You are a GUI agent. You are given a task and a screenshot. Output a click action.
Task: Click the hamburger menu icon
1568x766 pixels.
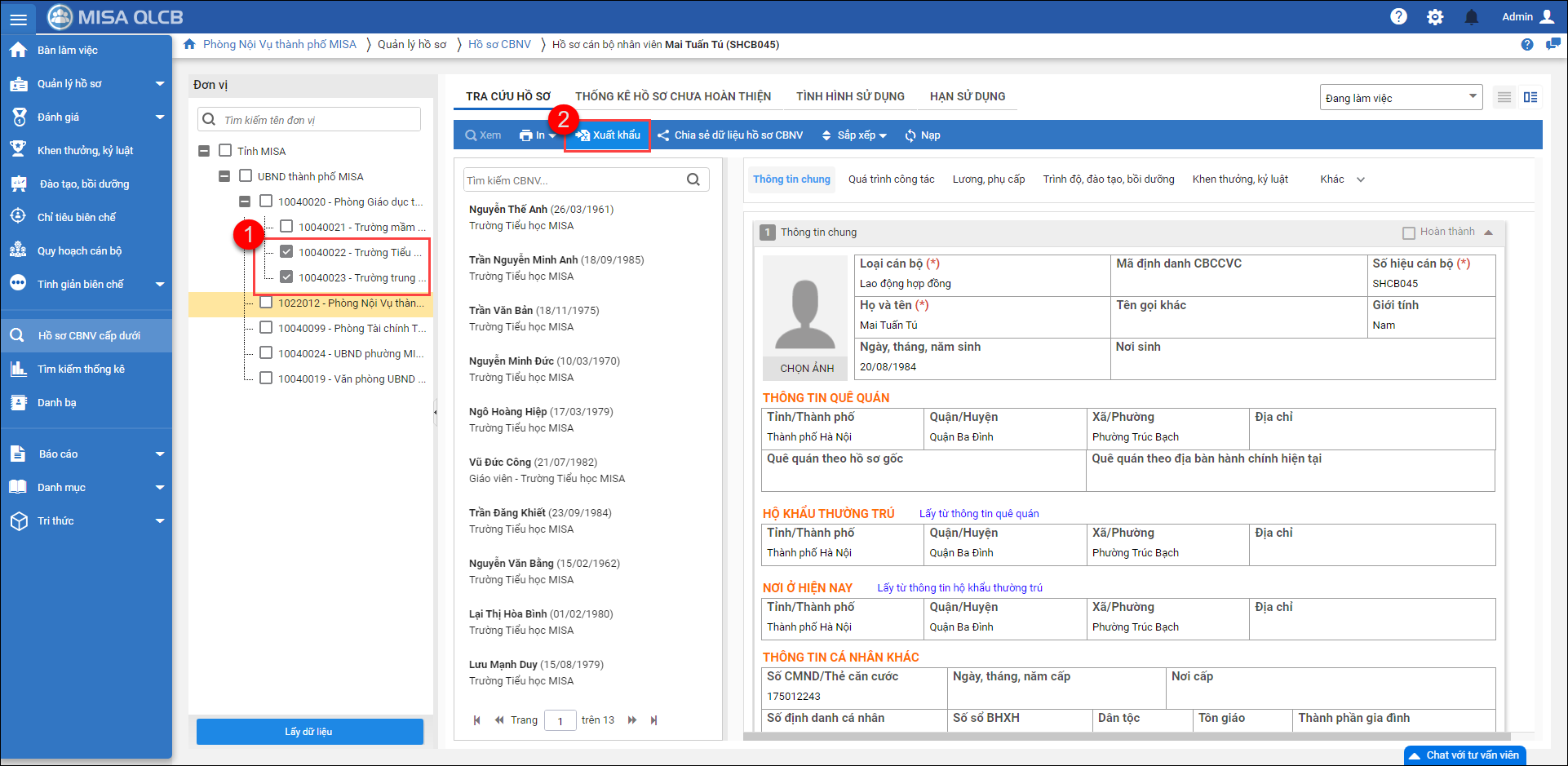(x=18, y=19)
